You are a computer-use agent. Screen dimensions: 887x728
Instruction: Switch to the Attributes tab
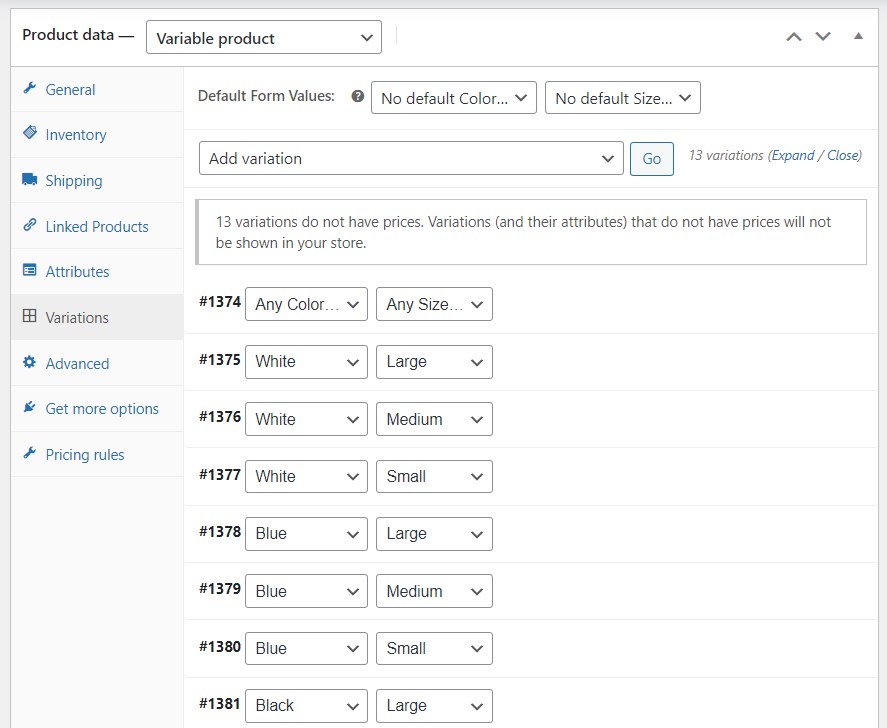[97, 272]
